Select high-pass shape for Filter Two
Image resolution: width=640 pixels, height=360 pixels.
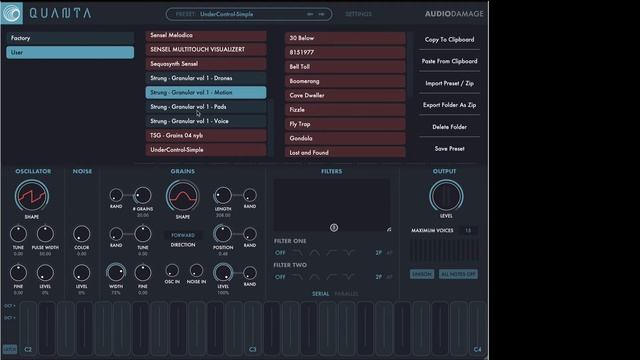(331, 277)
